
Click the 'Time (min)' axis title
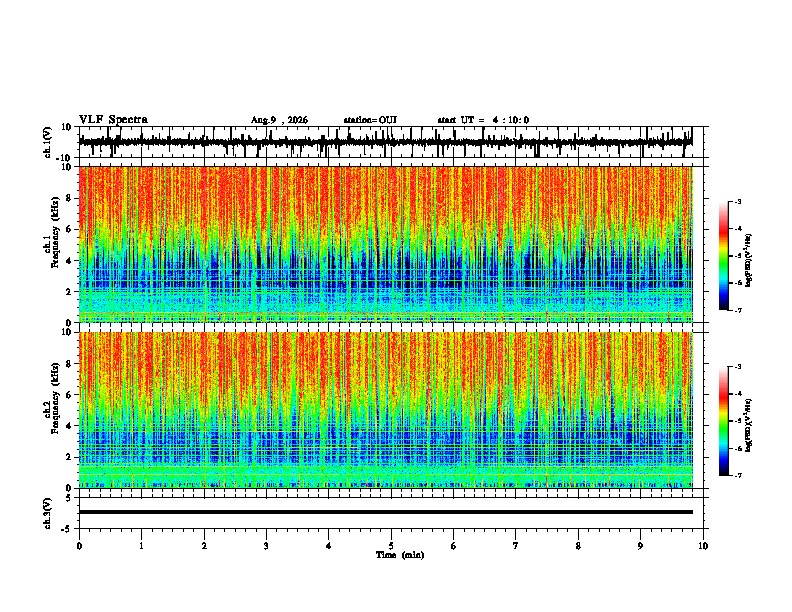[400, 555]
